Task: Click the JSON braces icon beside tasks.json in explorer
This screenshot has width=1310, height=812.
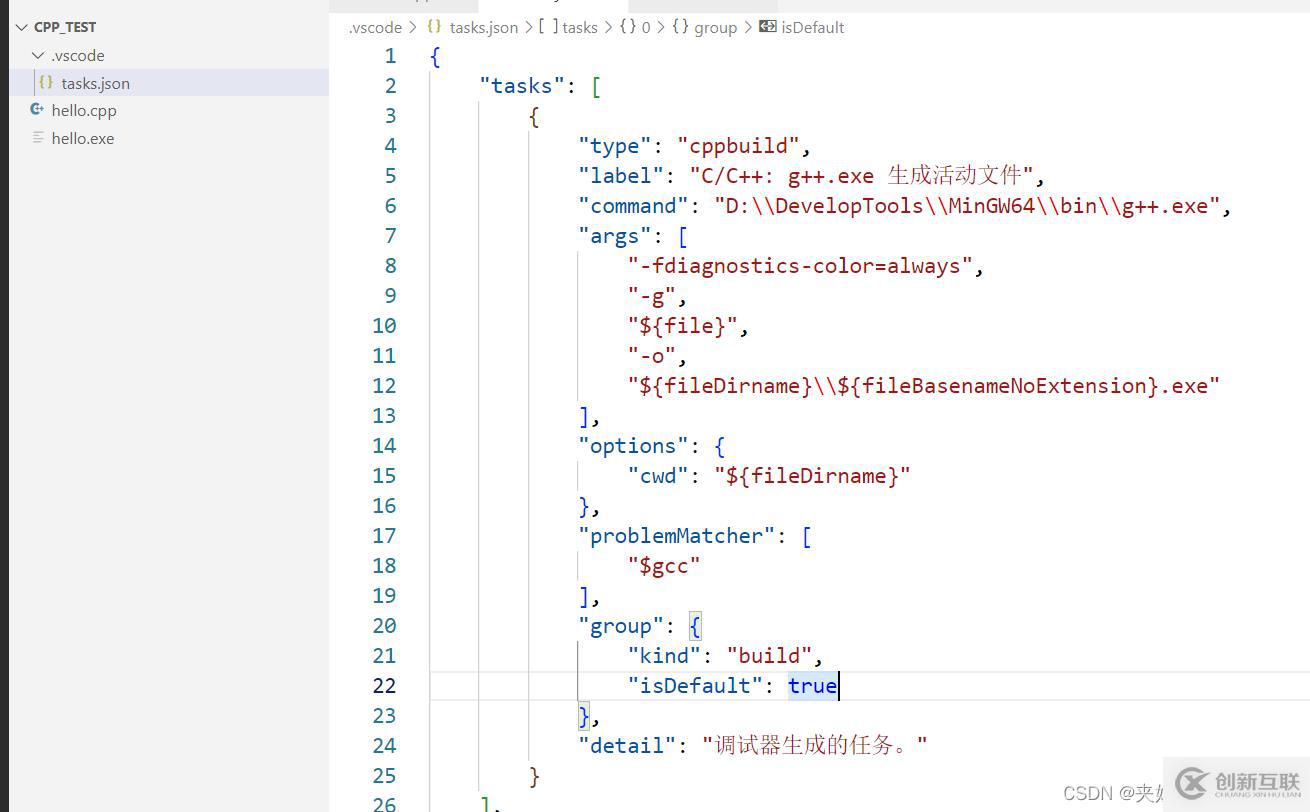Action: tap(46, 83)
